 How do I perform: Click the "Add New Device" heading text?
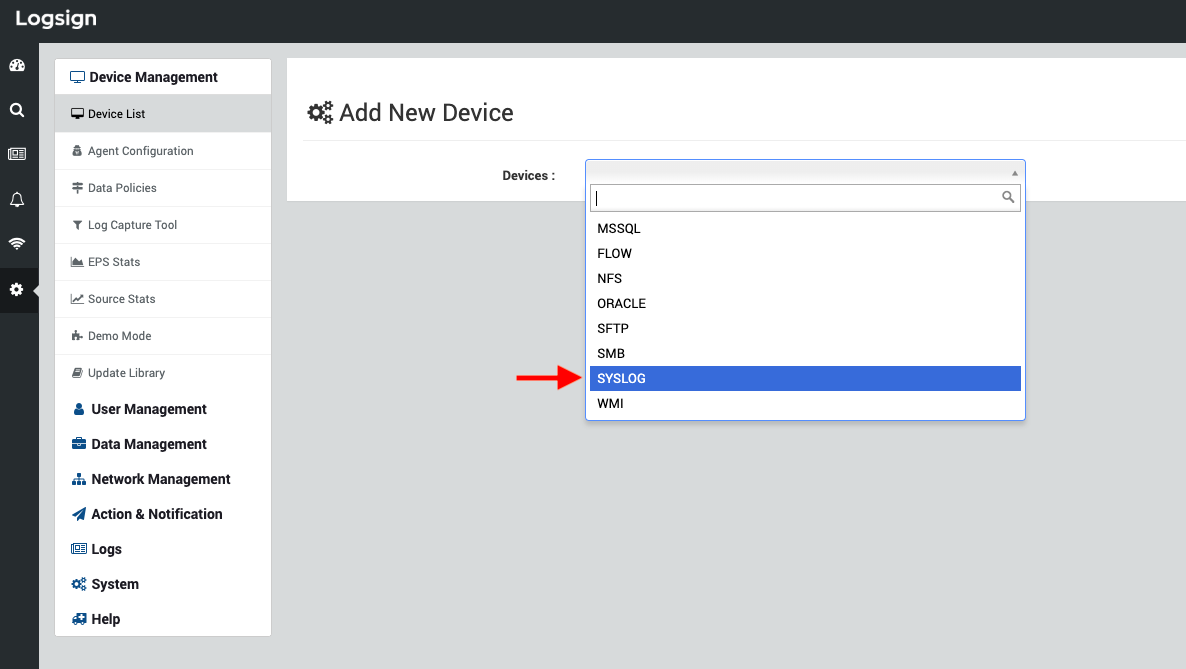pyautogui.click(x=426, y=113)
